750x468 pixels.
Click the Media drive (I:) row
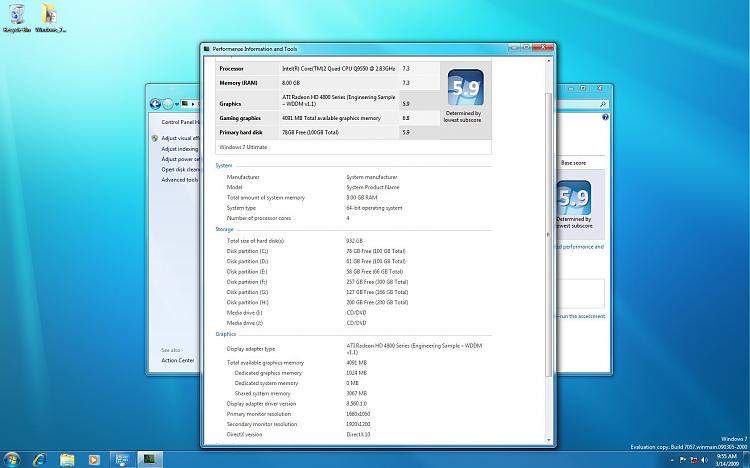coord(297,312)
